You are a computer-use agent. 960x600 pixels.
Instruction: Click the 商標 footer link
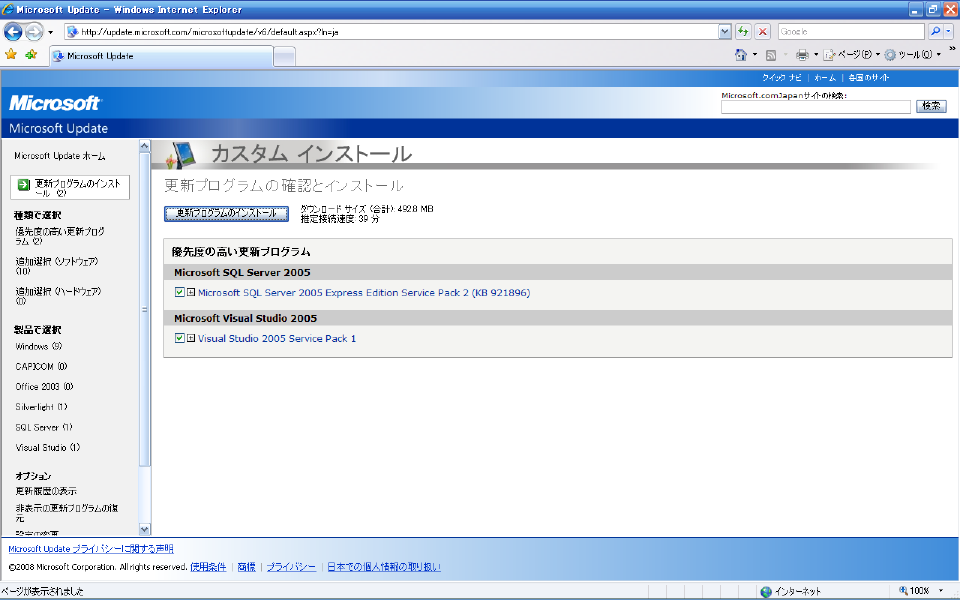coord(246,567)
